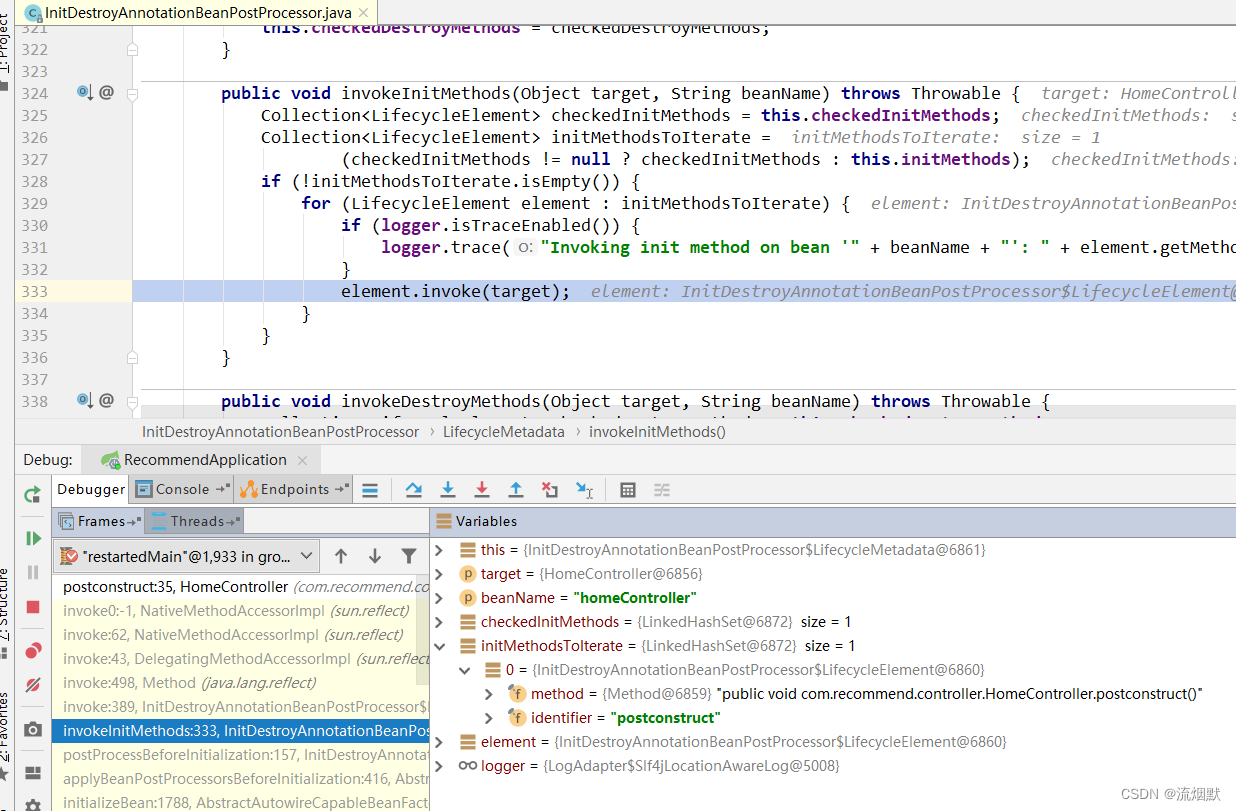Expand the 'logger' variable node
1236x811 pixels.
[x=440, y=766]
